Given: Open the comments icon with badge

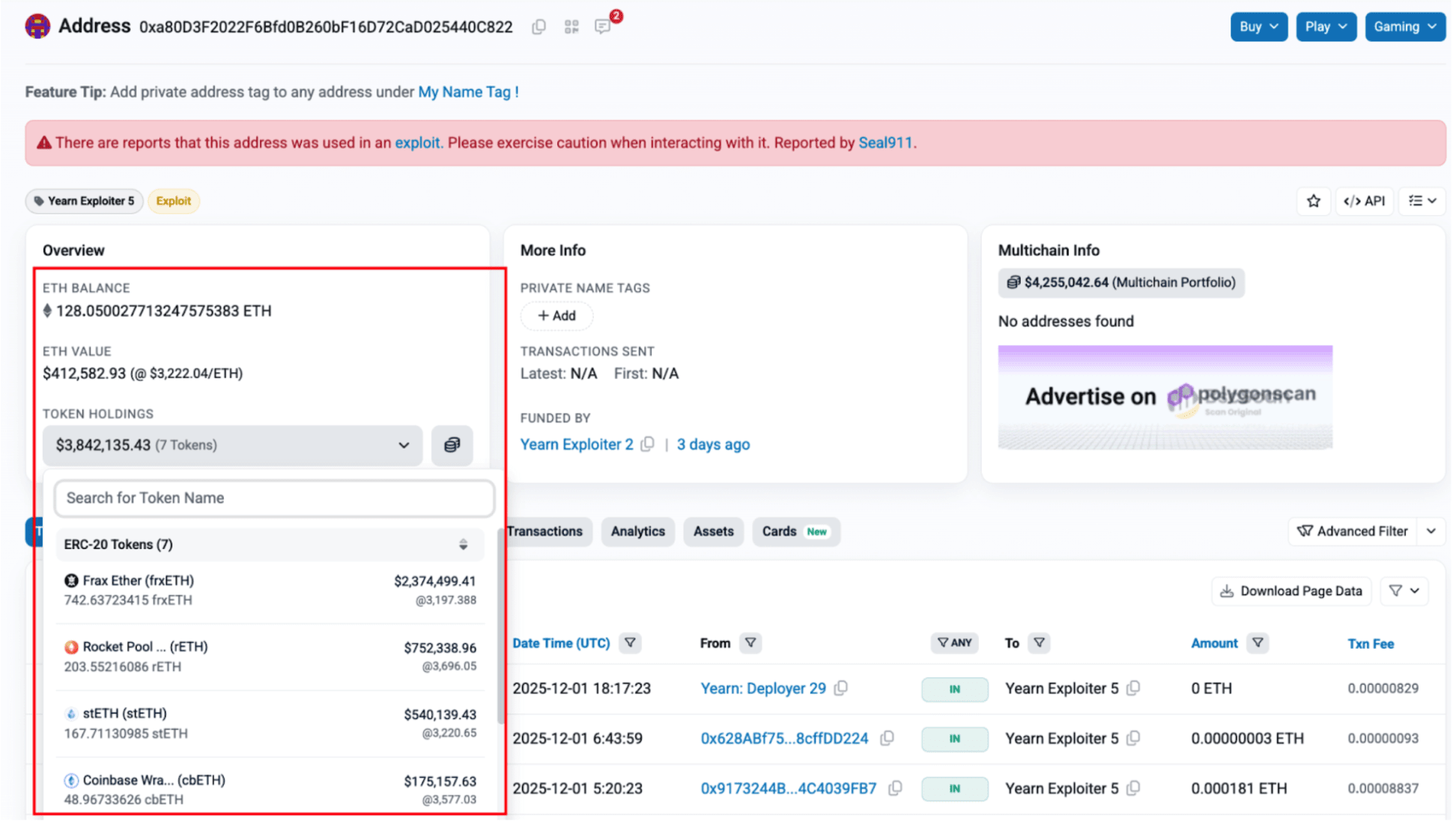Looking at the screenshot, I should [604, 27].
